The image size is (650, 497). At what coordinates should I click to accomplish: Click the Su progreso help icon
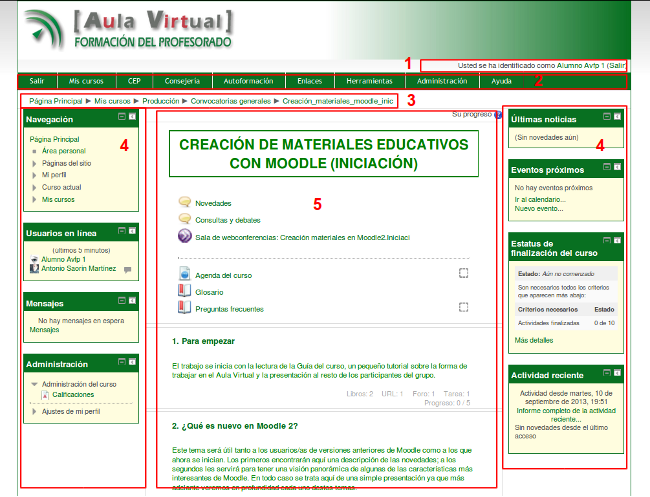(497, 115)
